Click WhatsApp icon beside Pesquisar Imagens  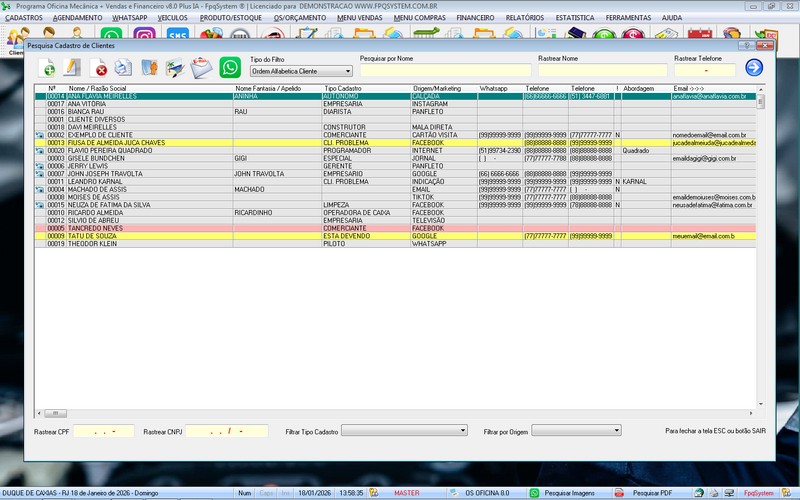(x=534, y=493)
